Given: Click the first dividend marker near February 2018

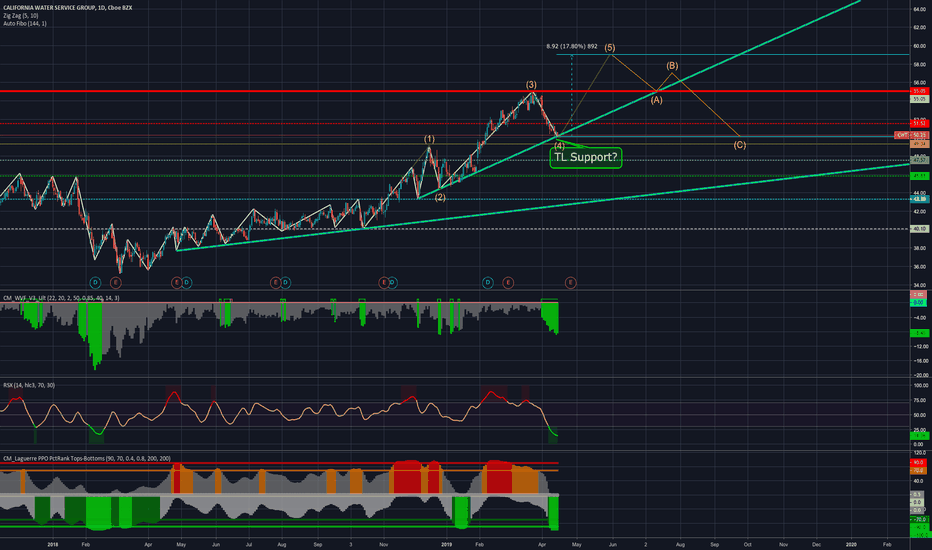Looking at the screenshot, I should [95, 282].
